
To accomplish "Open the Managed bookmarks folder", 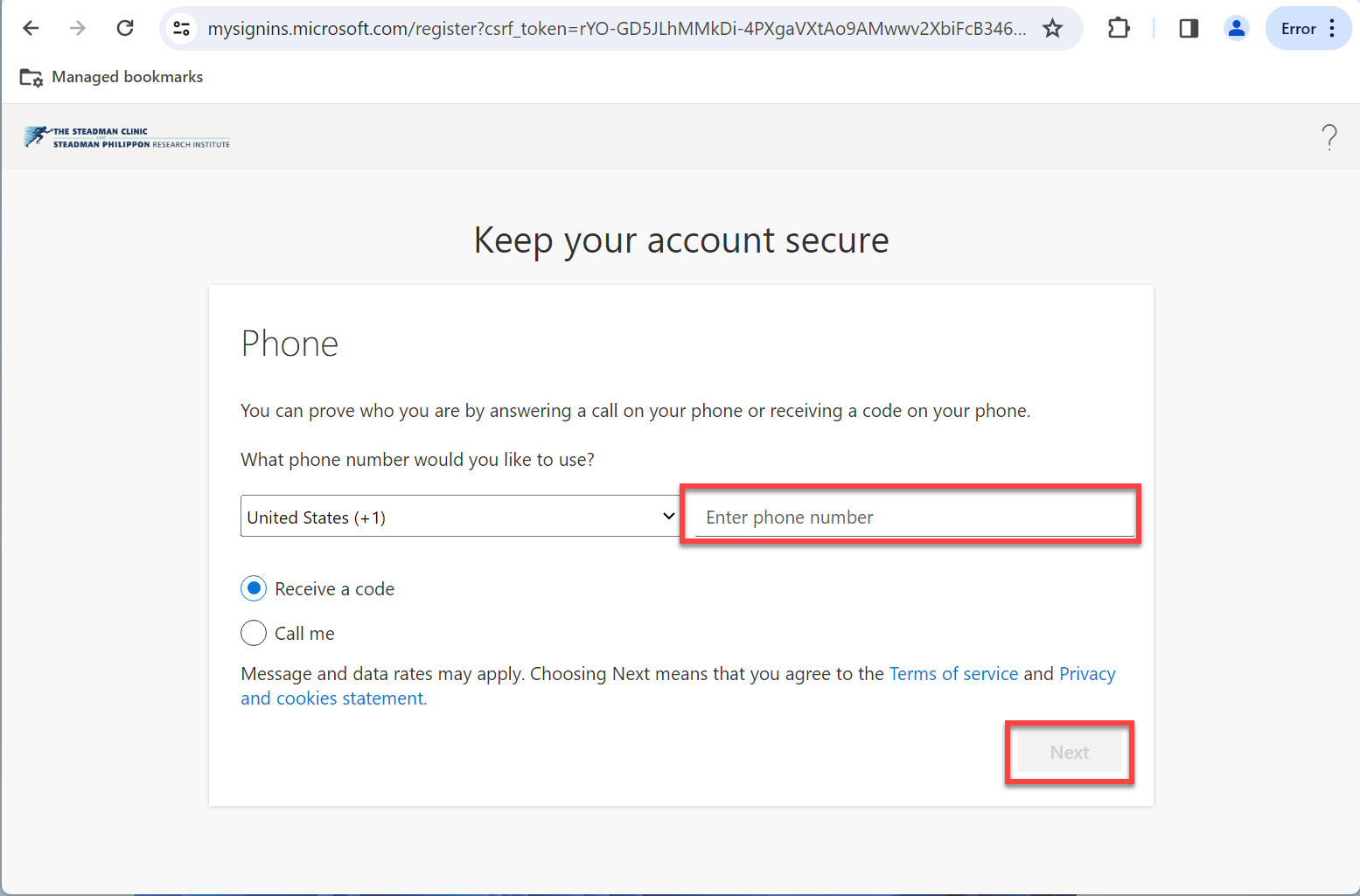I will click(x=111, y=77).
